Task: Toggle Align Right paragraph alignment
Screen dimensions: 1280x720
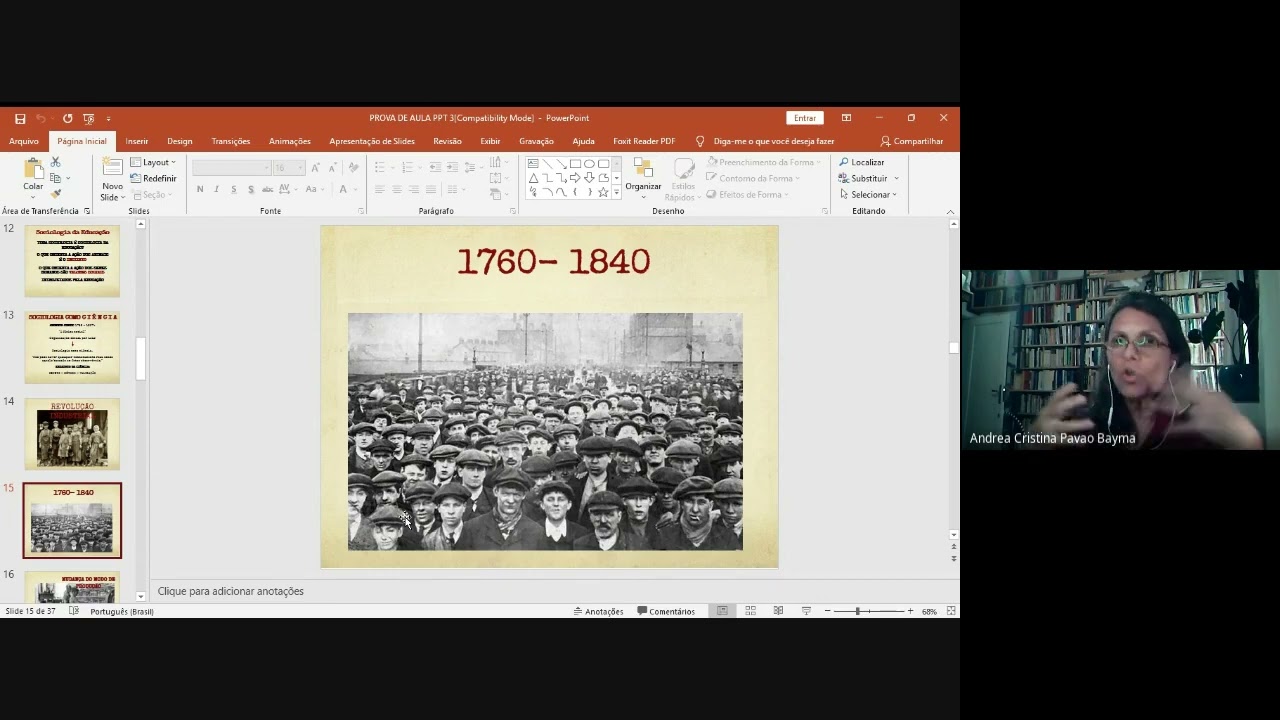Action: pyautogui.click(x=414, y=189)
